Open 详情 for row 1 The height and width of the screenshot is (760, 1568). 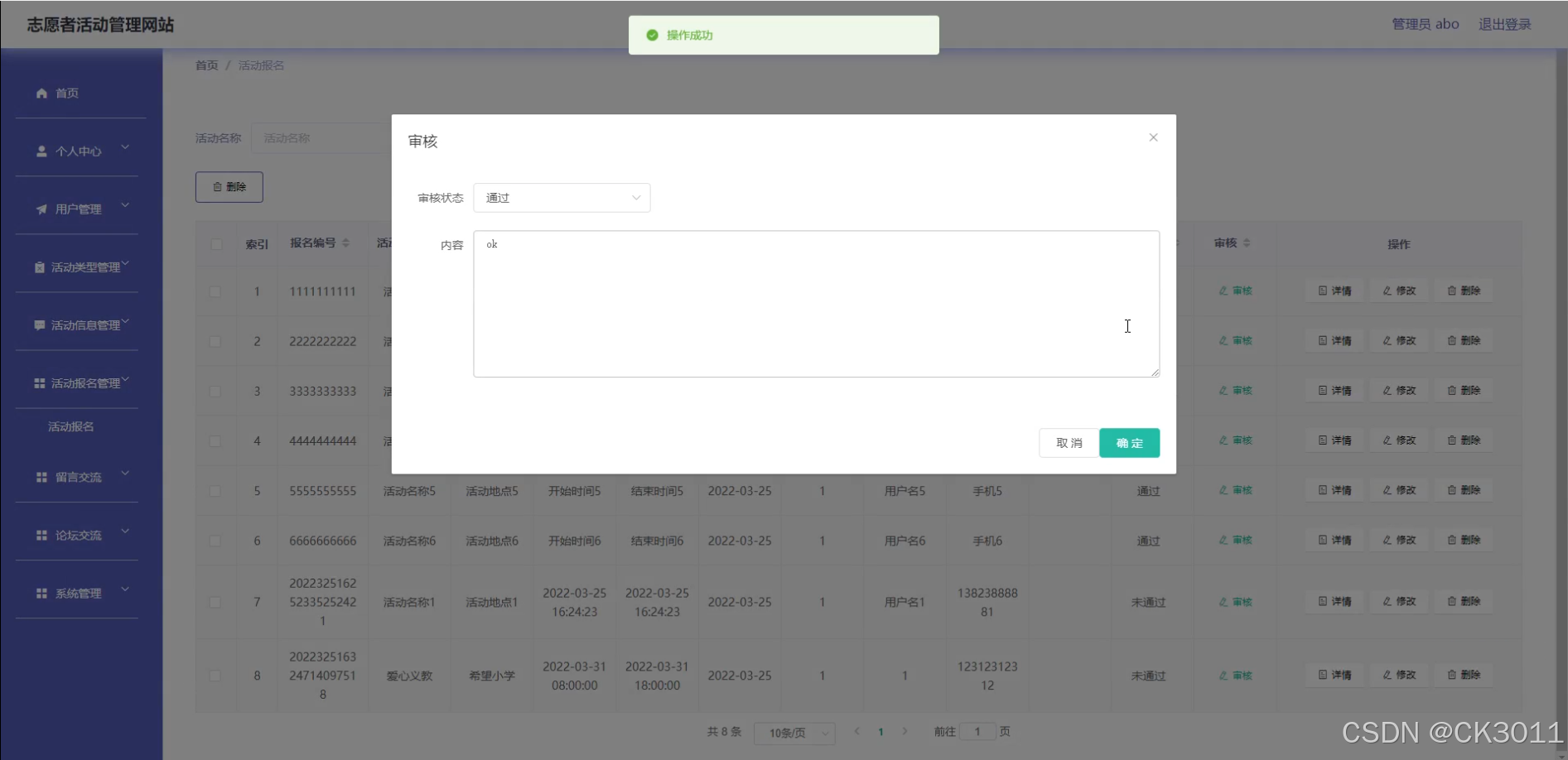coord(1334,291)
